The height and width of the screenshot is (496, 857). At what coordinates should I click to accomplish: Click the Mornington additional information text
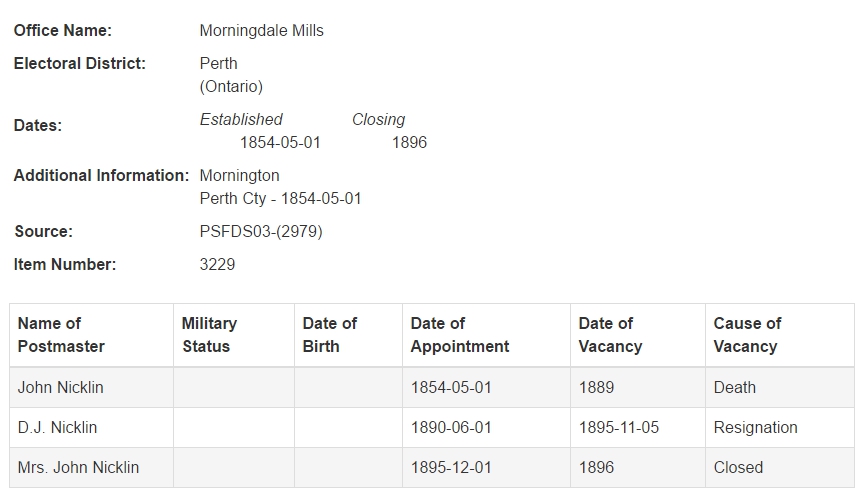pos(239,175)
